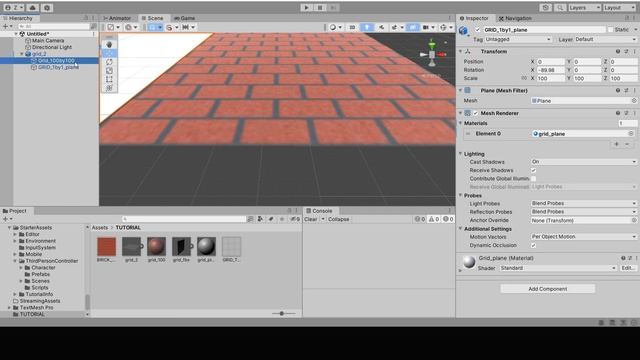The image size is (640, 360).
Task: Adjust the Project thumbnail size slider
Action: pyautogui.click(x=282, y=313)
